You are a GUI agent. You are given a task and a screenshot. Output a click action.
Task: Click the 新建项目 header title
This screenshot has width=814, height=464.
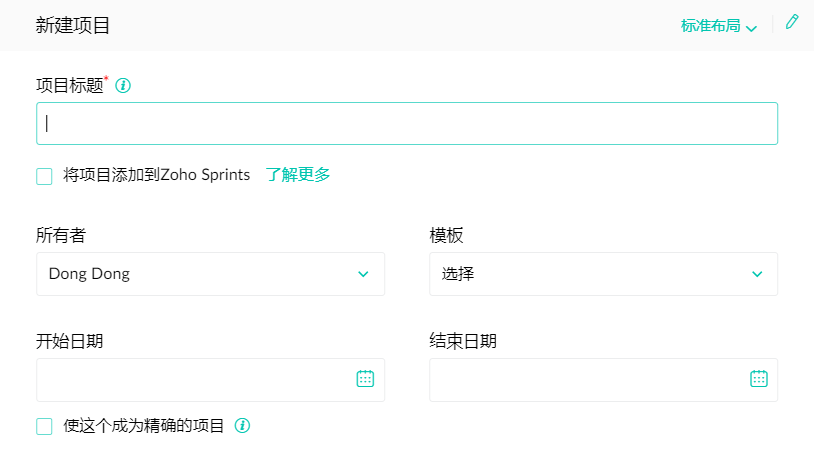click(x=73, y=25)
